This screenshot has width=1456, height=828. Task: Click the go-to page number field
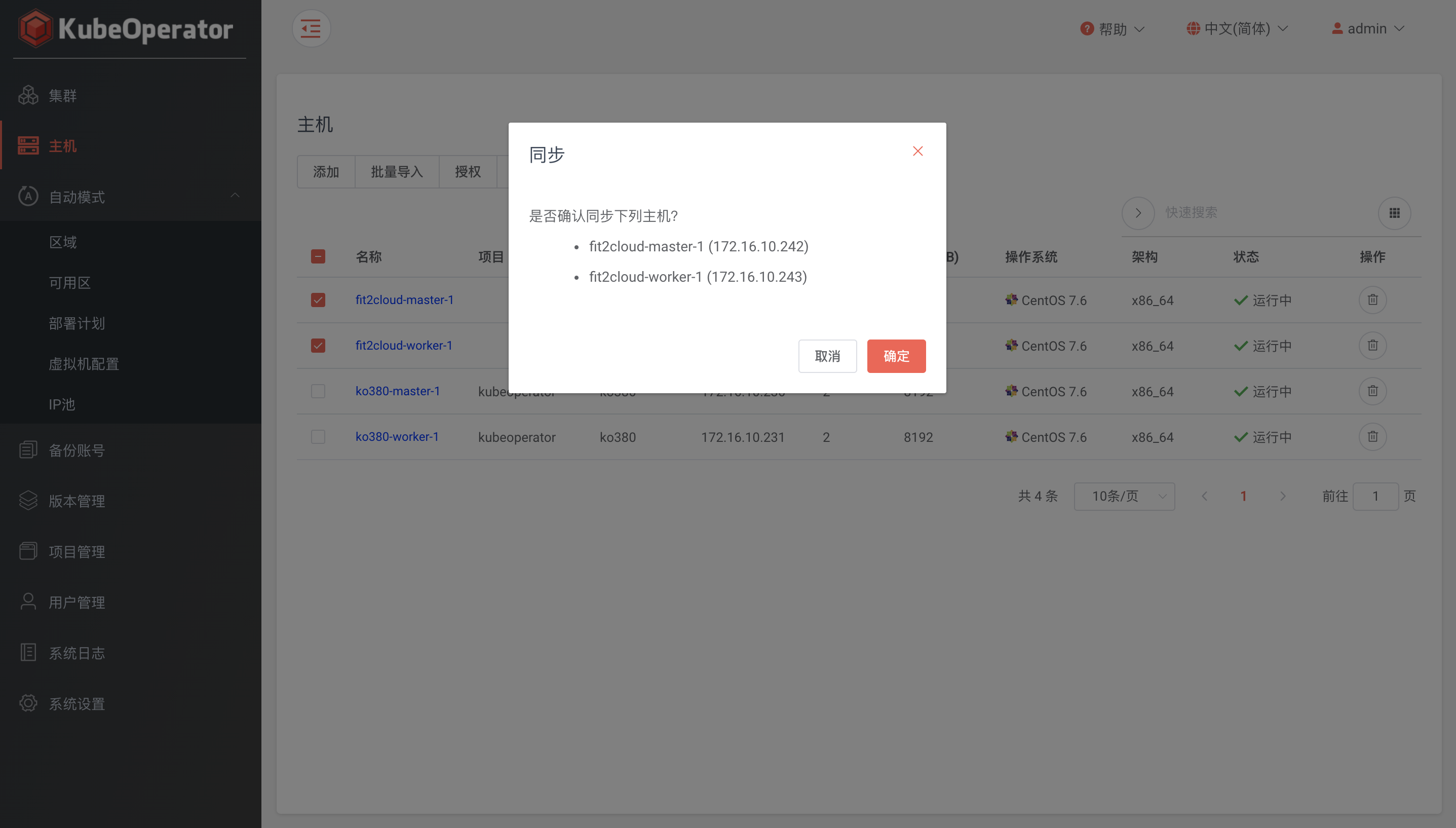pos(1375,497)
